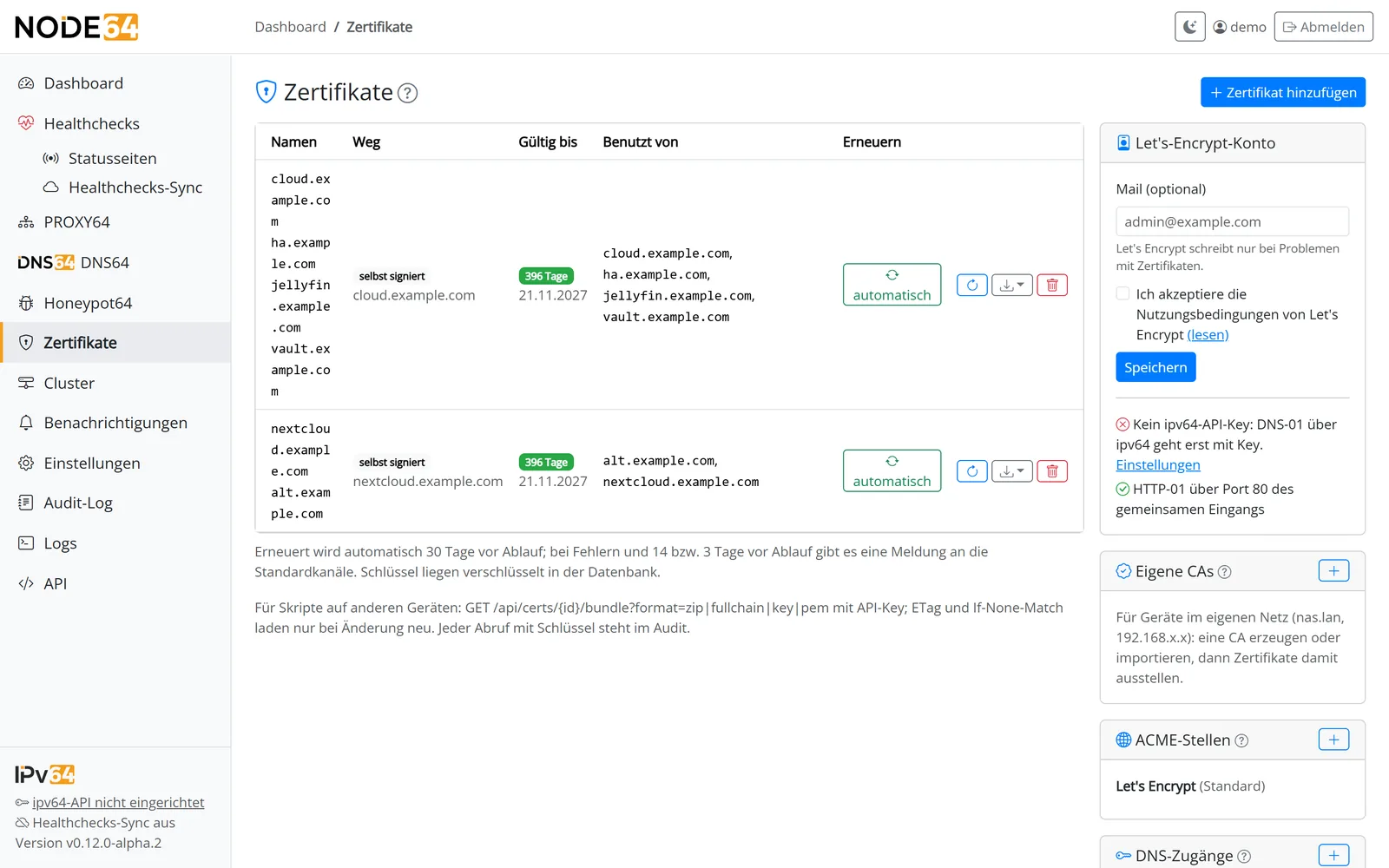Screen dimensions: 1389x868
Task: Go to Dashboard in the sidebar
Action: click(115, 83)
